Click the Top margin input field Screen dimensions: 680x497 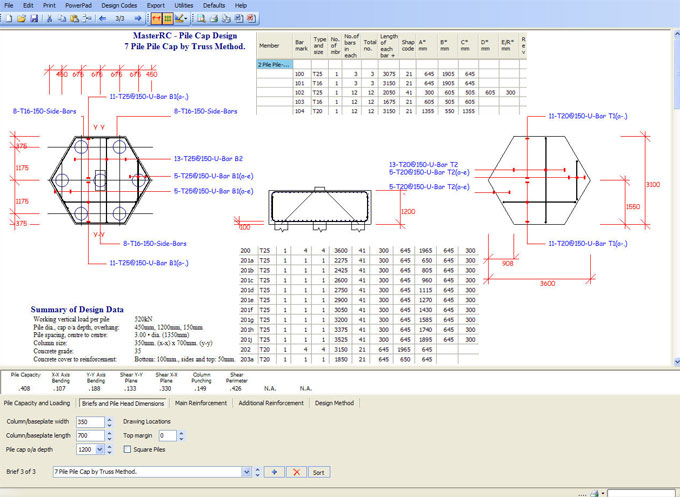click(167, 435)
